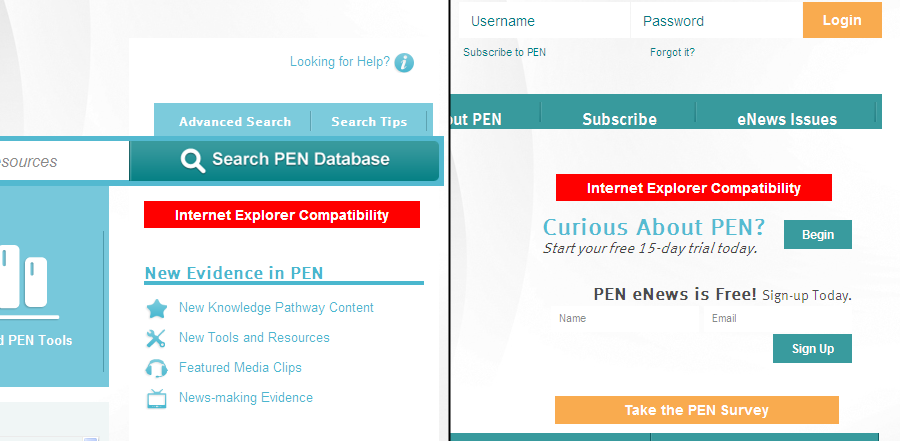Follow the Subscribe to PEN link
This screenshot has height=441, width=900.
[x=505, y=52]
